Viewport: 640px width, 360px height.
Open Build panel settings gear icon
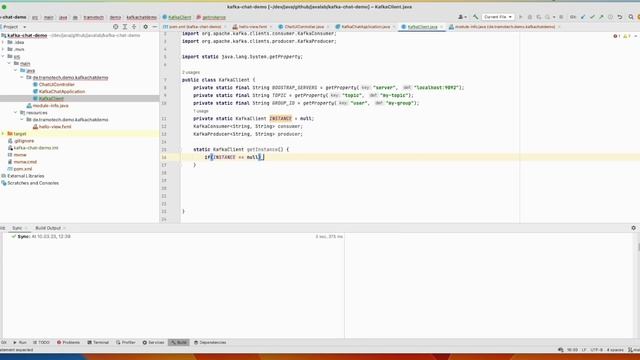pos(633,228)
